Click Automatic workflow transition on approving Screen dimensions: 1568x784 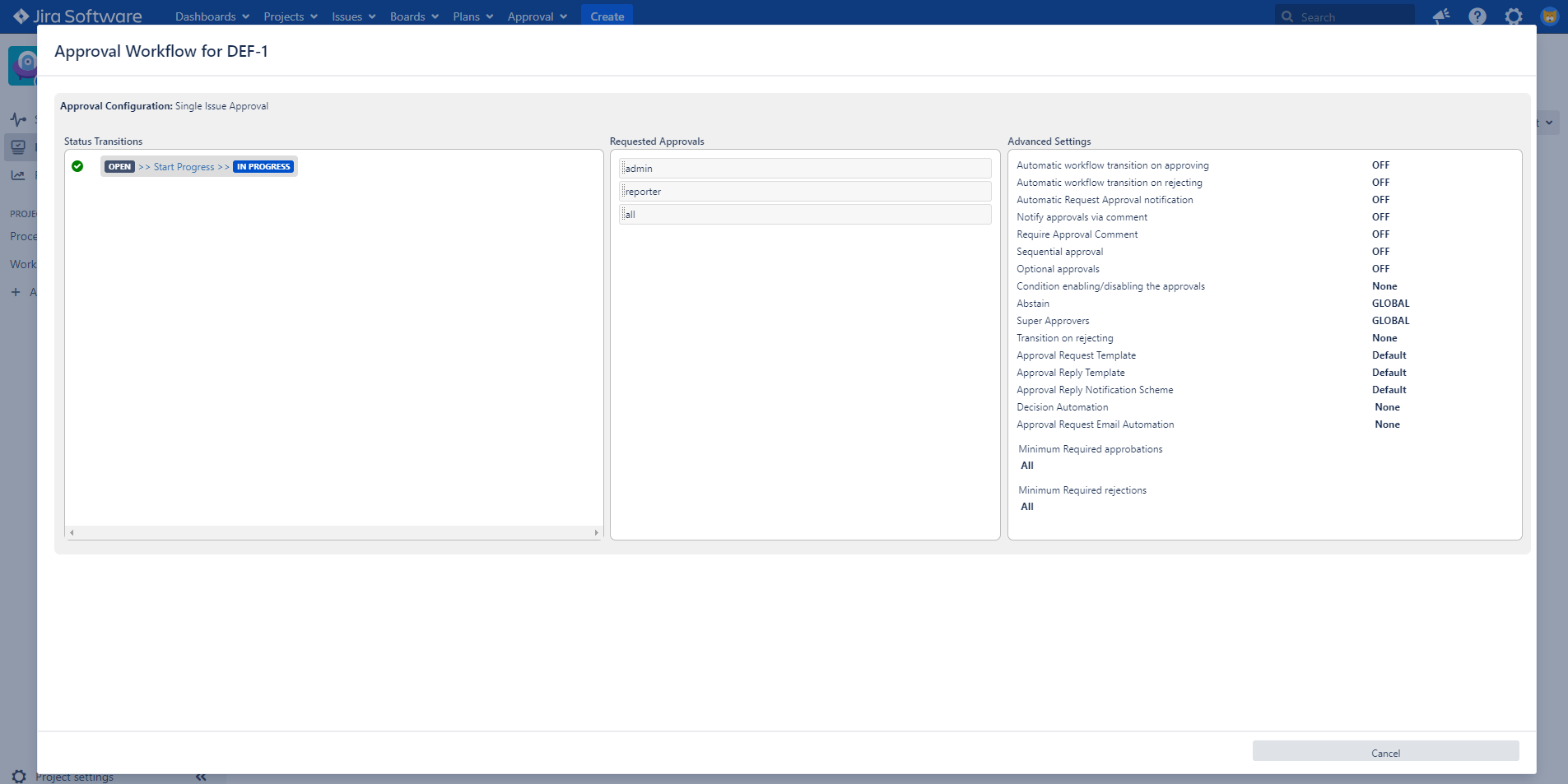coord(1113,165)
